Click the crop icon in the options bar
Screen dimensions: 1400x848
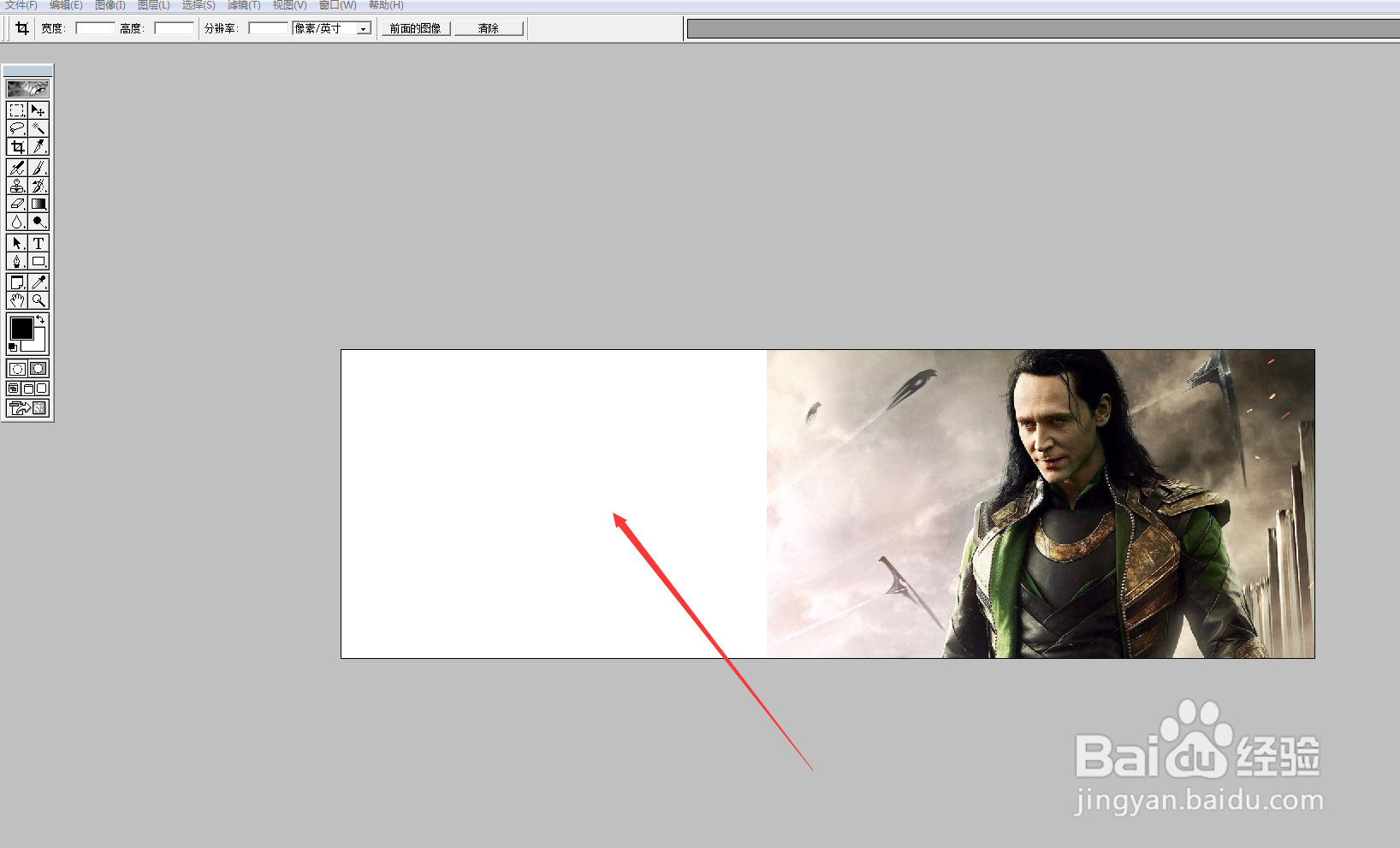pos(22,28)
